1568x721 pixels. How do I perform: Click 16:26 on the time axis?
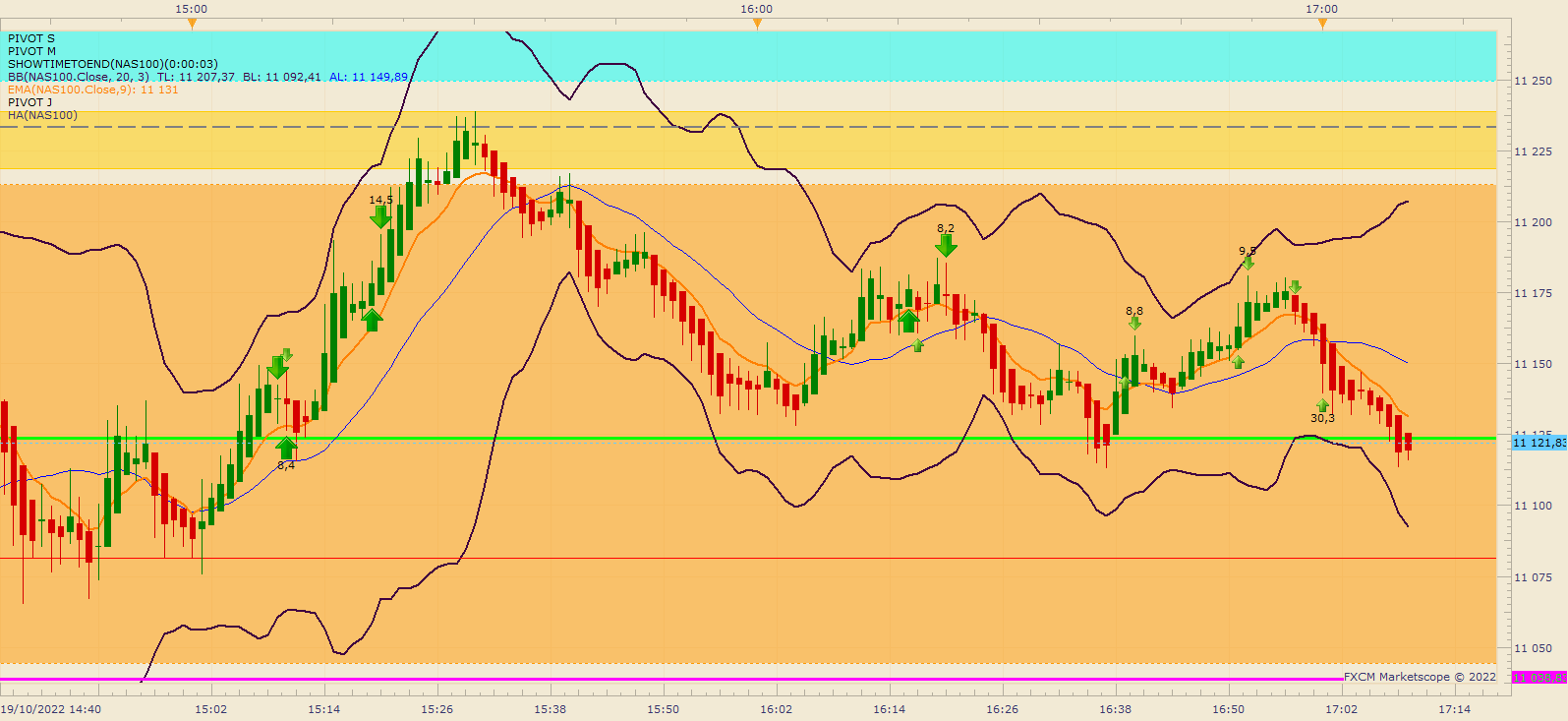pyautogui.click(x=1003, y=709)
